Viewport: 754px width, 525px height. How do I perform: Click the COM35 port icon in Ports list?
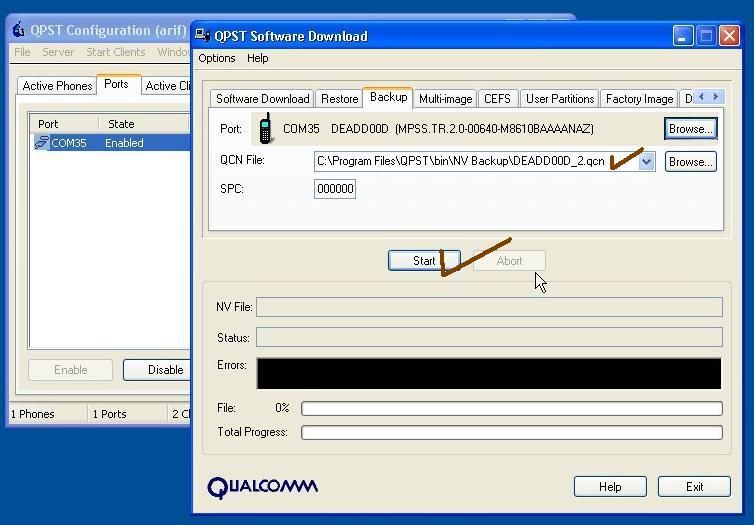(x=42, y=142)
